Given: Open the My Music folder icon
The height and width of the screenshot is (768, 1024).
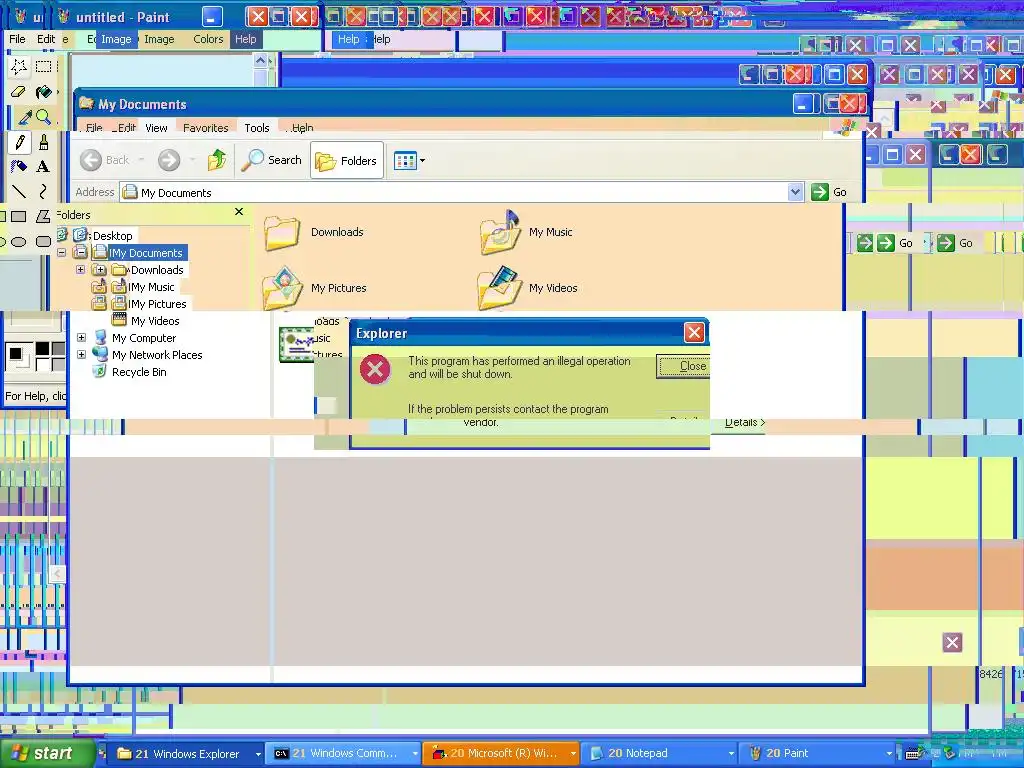Looking at the screenshot, I should [x=500, y=232].
